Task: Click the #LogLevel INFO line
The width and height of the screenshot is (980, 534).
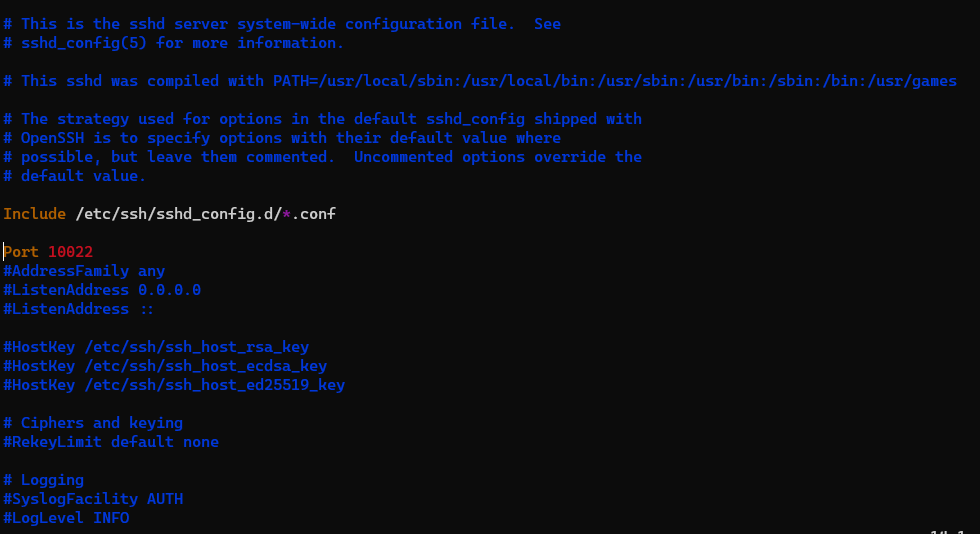Action: [x=66, y=518]
